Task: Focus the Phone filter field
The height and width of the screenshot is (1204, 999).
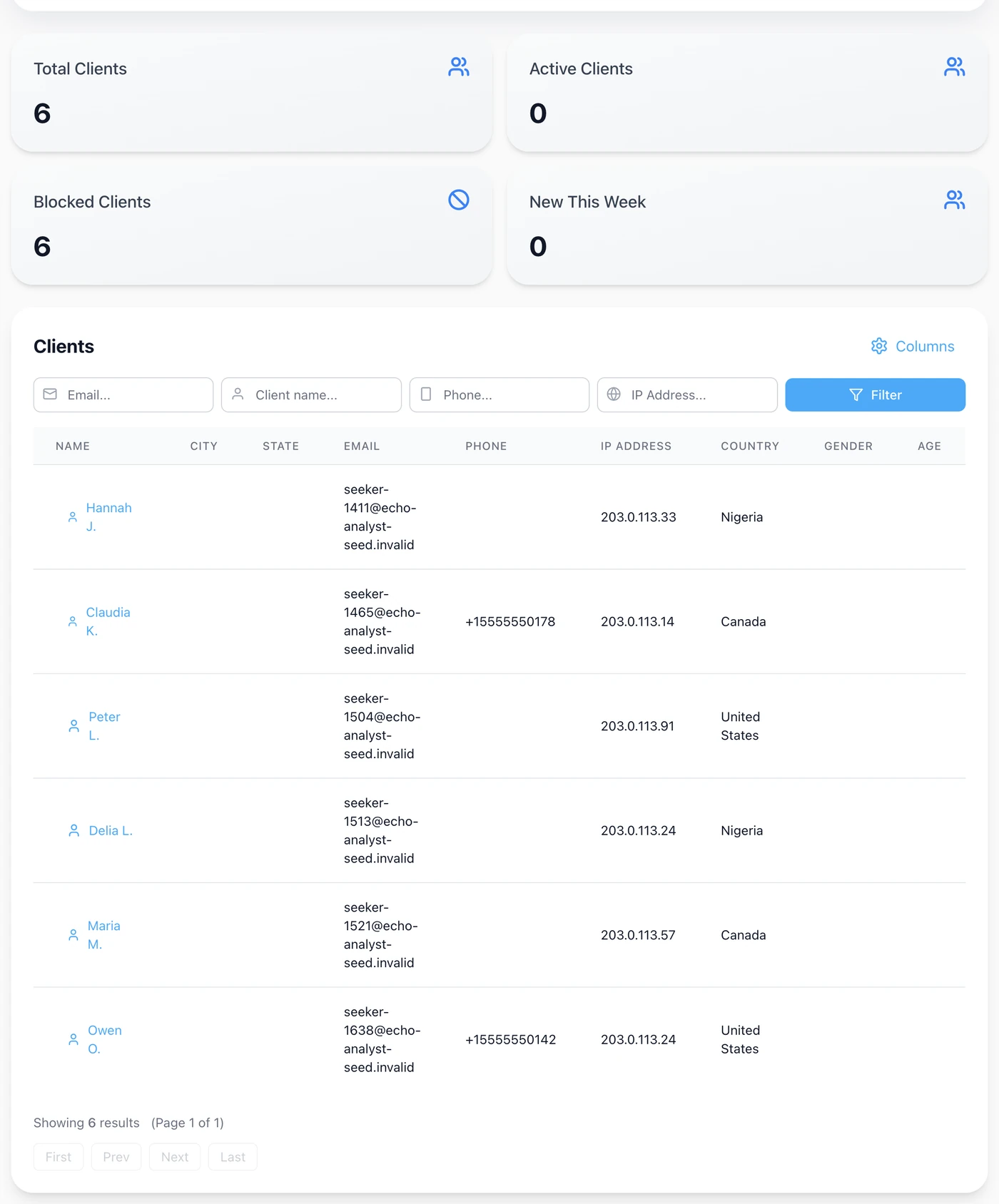Action: pyautogui.click(x=499, y=395)
